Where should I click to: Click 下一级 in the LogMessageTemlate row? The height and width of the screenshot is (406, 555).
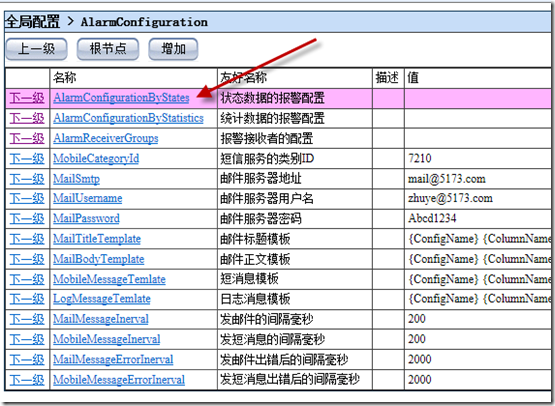[x=27, y=299]
